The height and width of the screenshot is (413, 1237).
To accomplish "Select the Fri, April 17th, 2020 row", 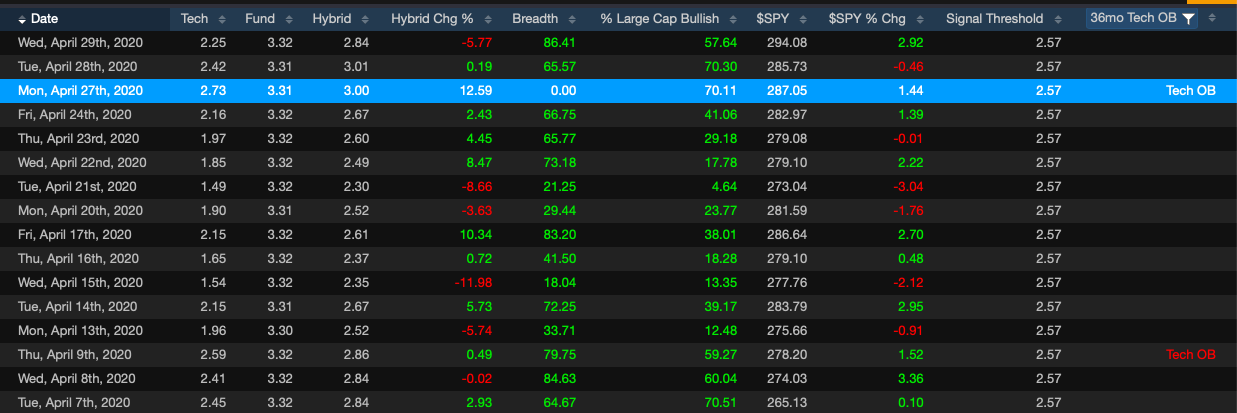I will point(618,235).
